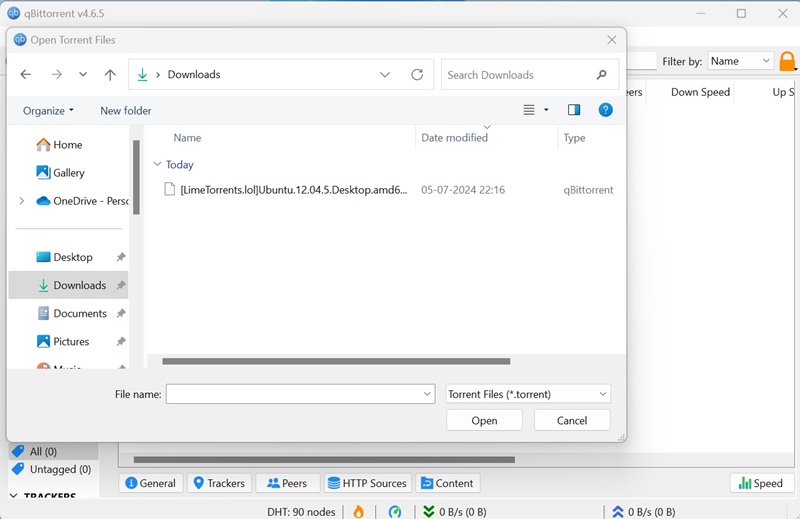Change view layout with list view icon
Screen dimensions: 800x519
(529, 110)
